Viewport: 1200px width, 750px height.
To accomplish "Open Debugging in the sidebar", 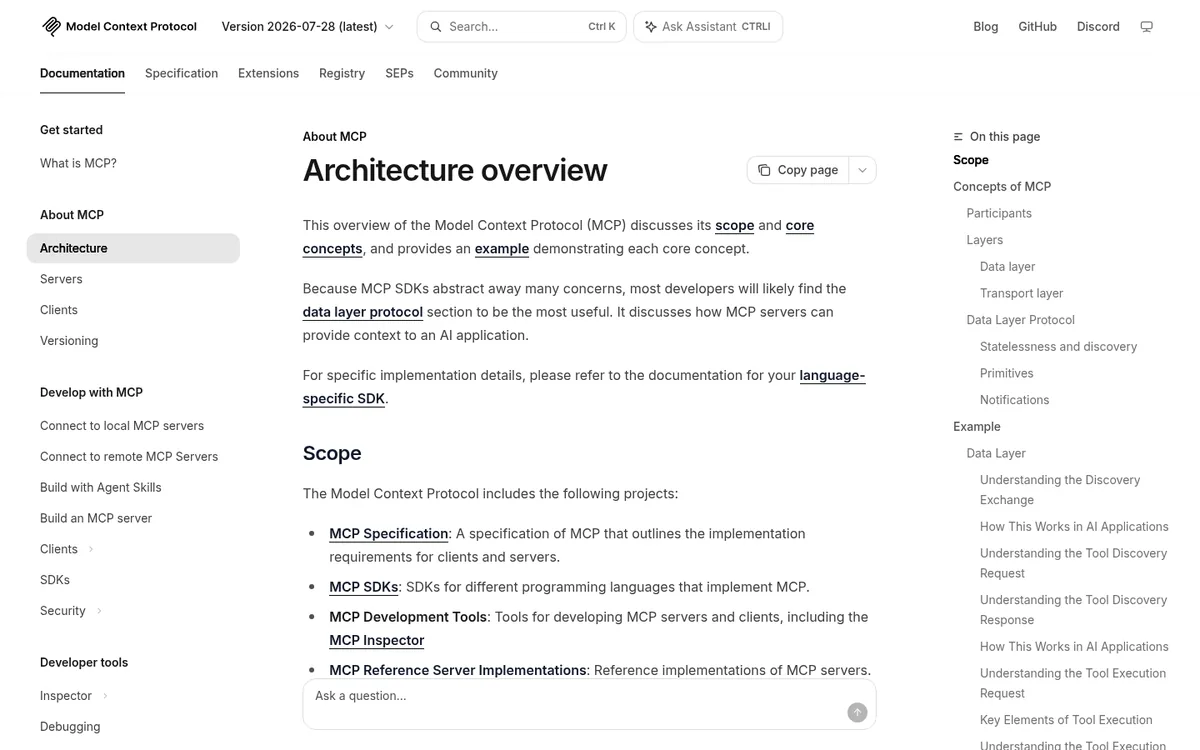I will (x=70, y=727).
